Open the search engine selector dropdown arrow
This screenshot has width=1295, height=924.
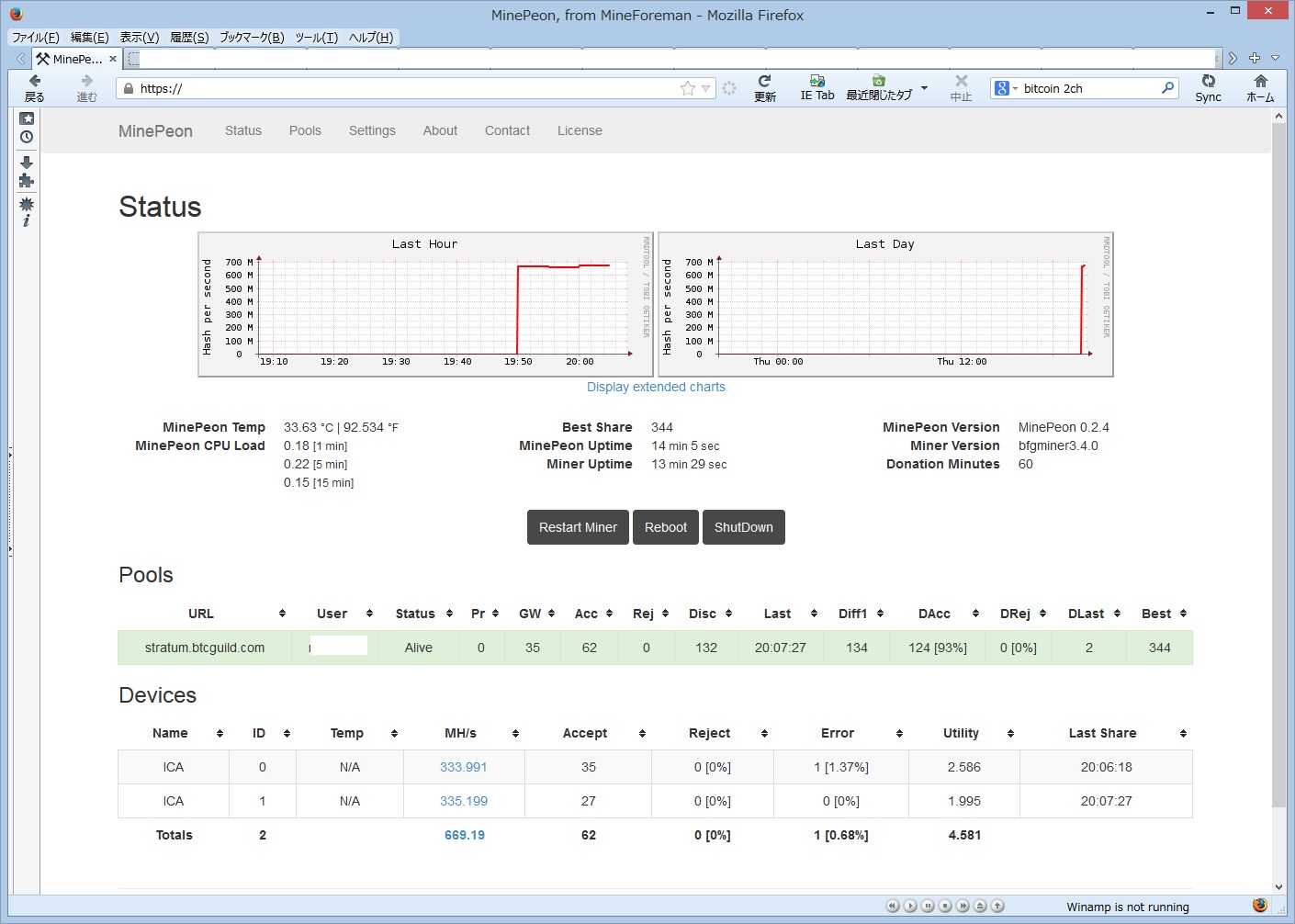point(1015,89)
